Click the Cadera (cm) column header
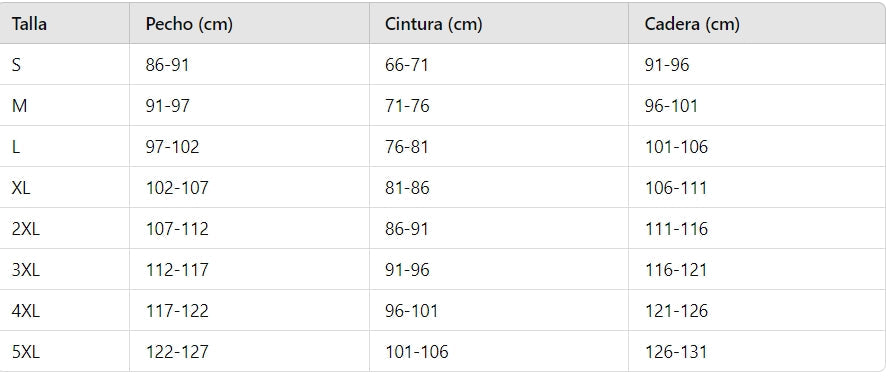The width and height of the screenshot is (890, 380). [692, 24]
